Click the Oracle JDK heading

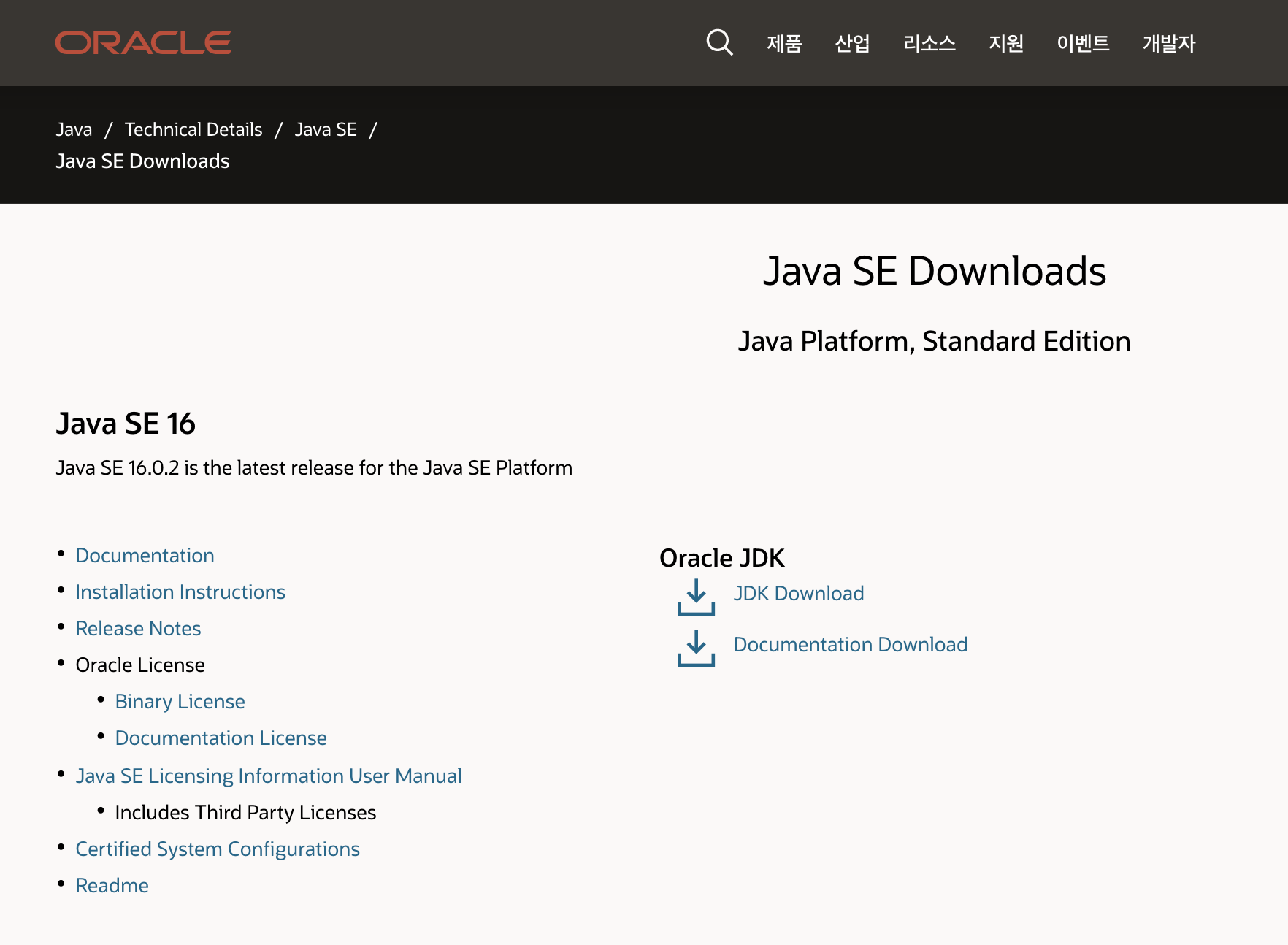721,558
